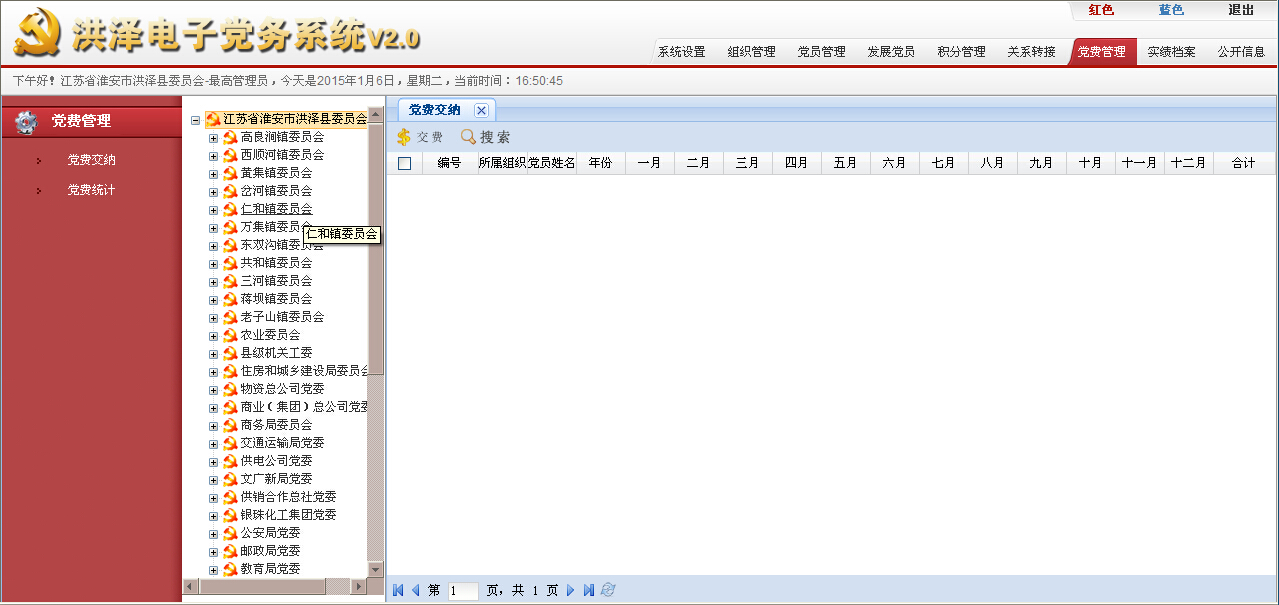
Task: Click the 搜索 magnifier icon
Action: coord(468,137)
